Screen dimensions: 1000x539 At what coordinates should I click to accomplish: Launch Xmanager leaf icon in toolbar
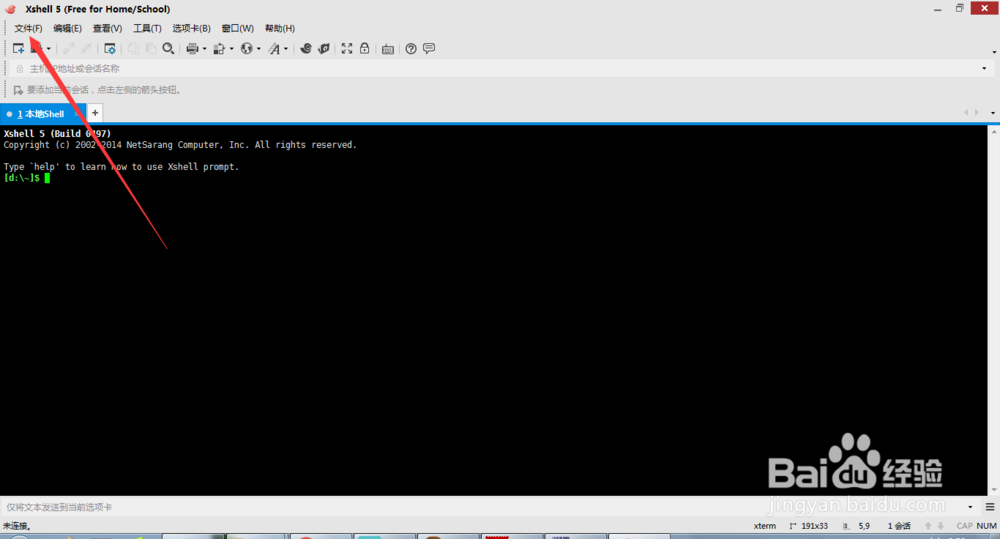(324, 48)
